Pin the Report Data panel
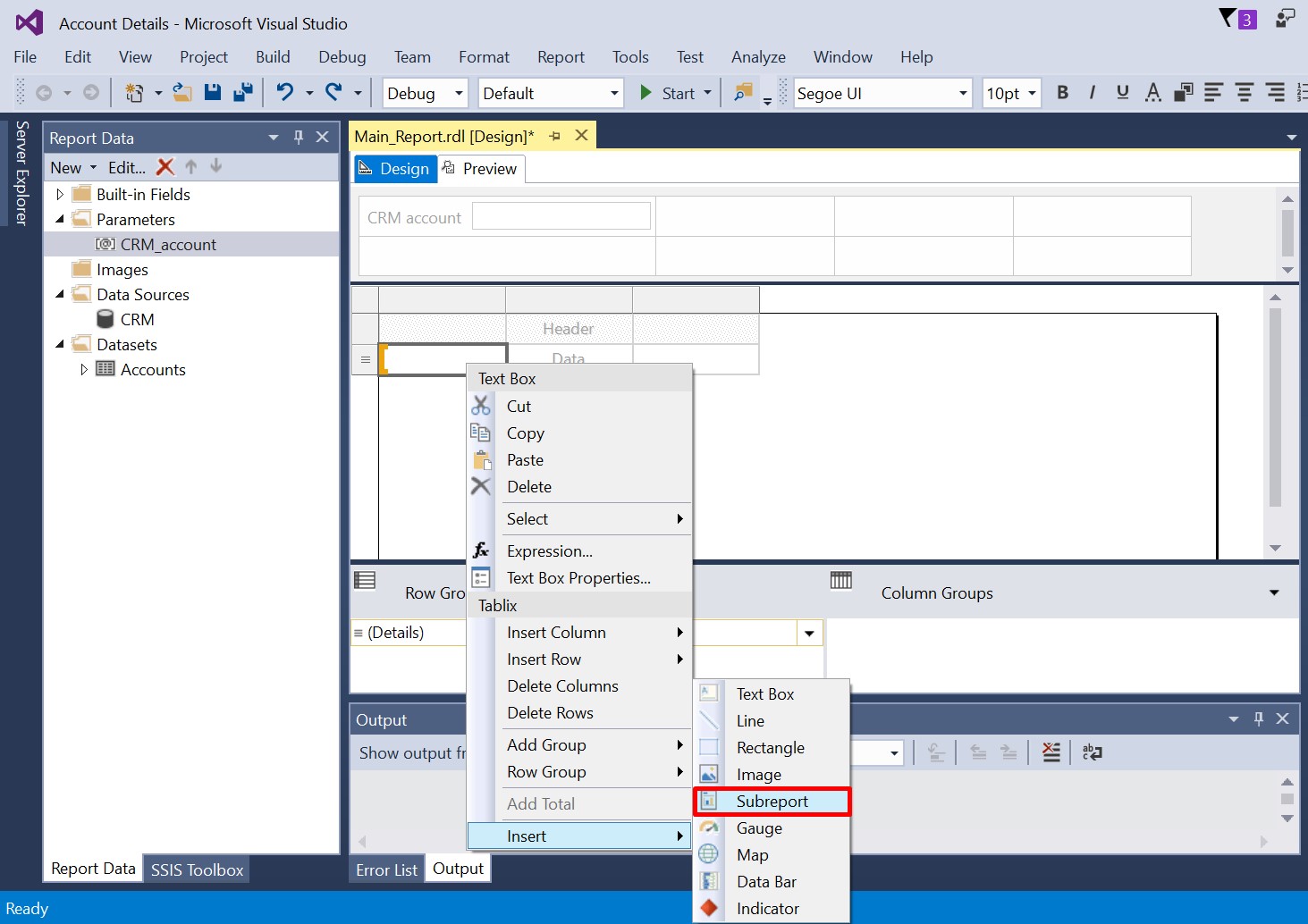Screen dimensions: 1308x924 pyautogui.click(x=299, y=137)
